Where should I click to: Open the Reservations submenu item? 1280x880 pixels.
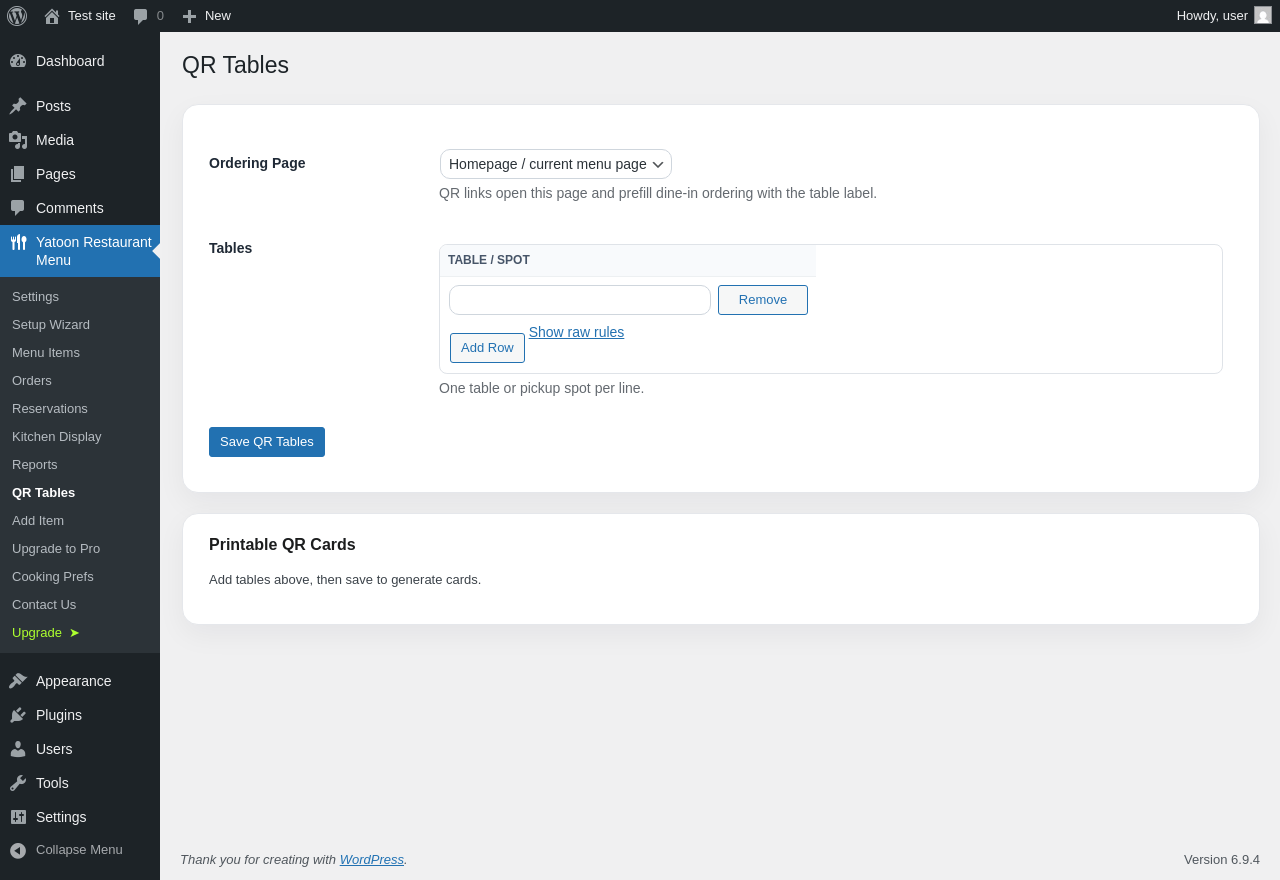point(50,409)
